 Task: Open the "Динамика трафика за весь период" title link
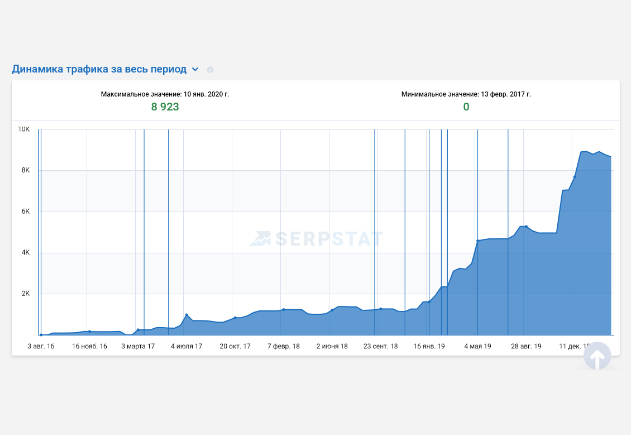click(x=99, y=69)
